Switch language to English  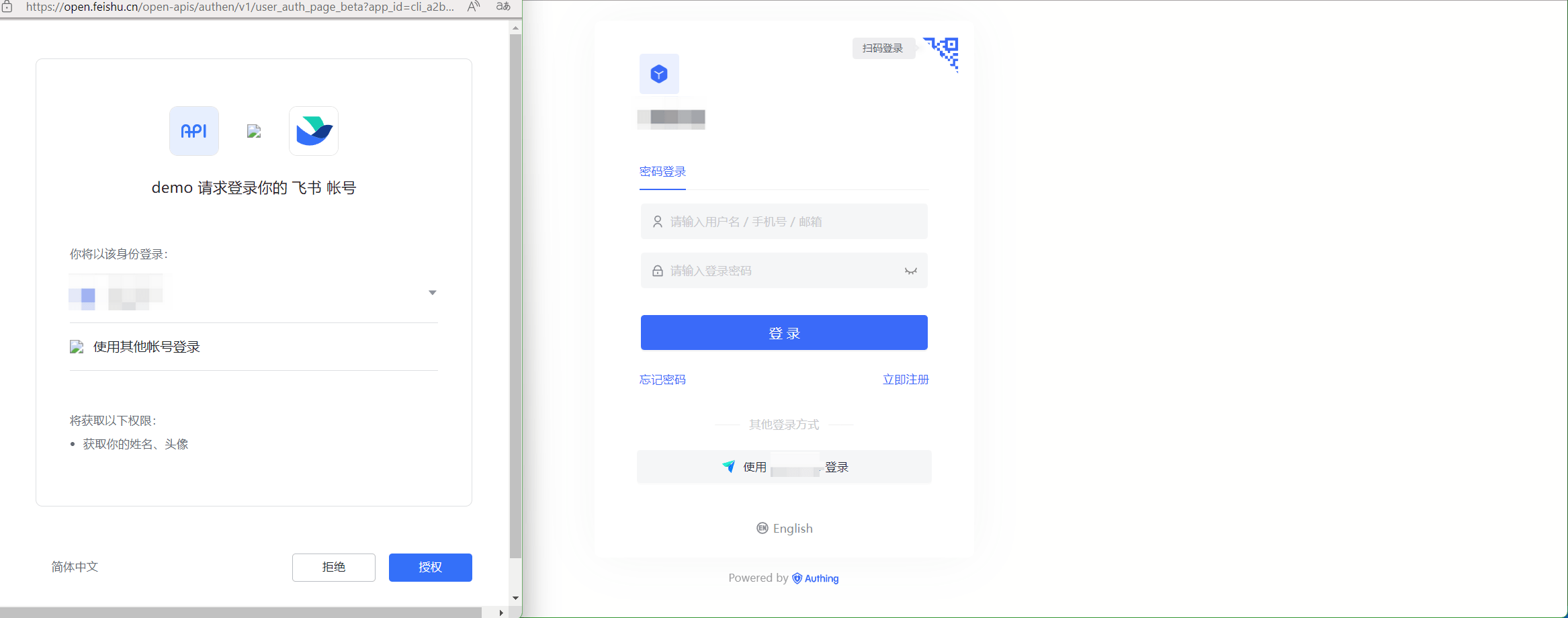[785, 529]
